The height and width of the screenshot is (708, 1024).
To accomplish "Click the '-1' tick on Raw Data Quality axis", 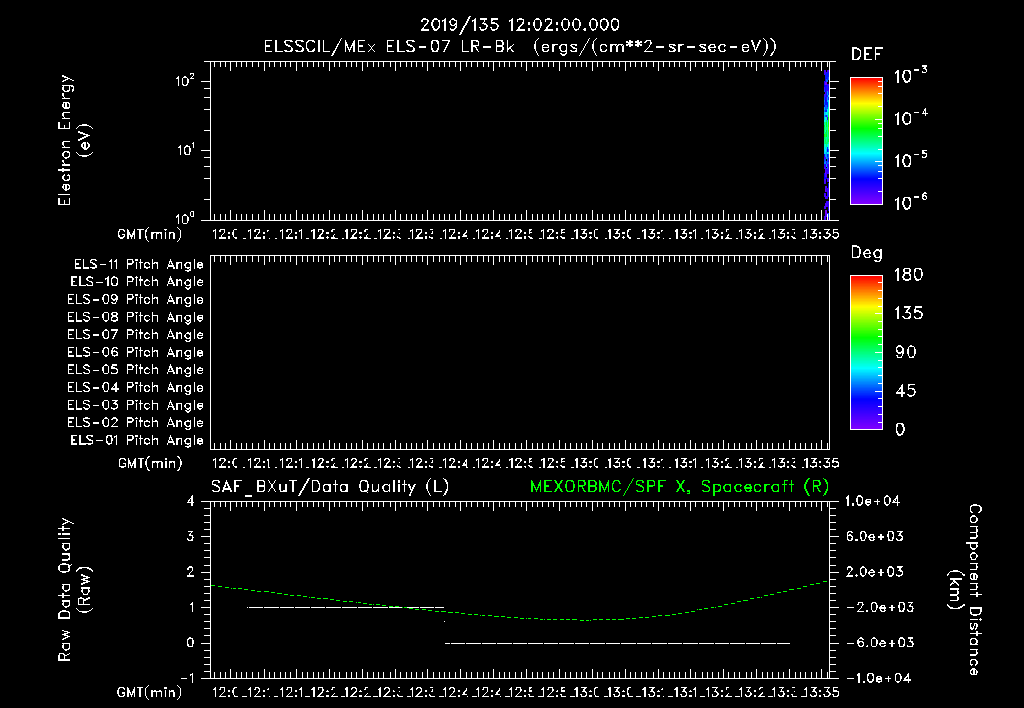I will [x=187, y=678].
